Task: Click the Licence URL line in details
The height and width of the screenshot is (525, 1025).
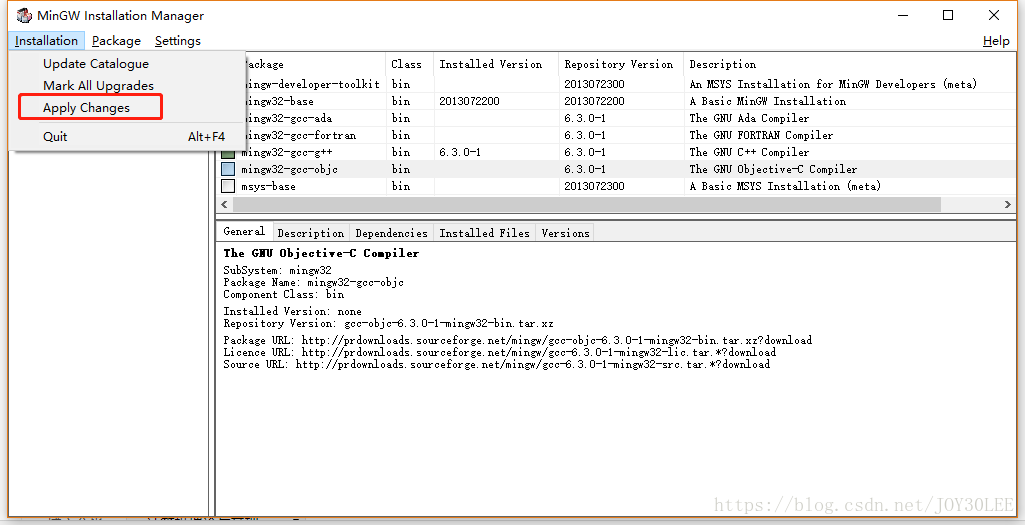Action: pos(499,352)
